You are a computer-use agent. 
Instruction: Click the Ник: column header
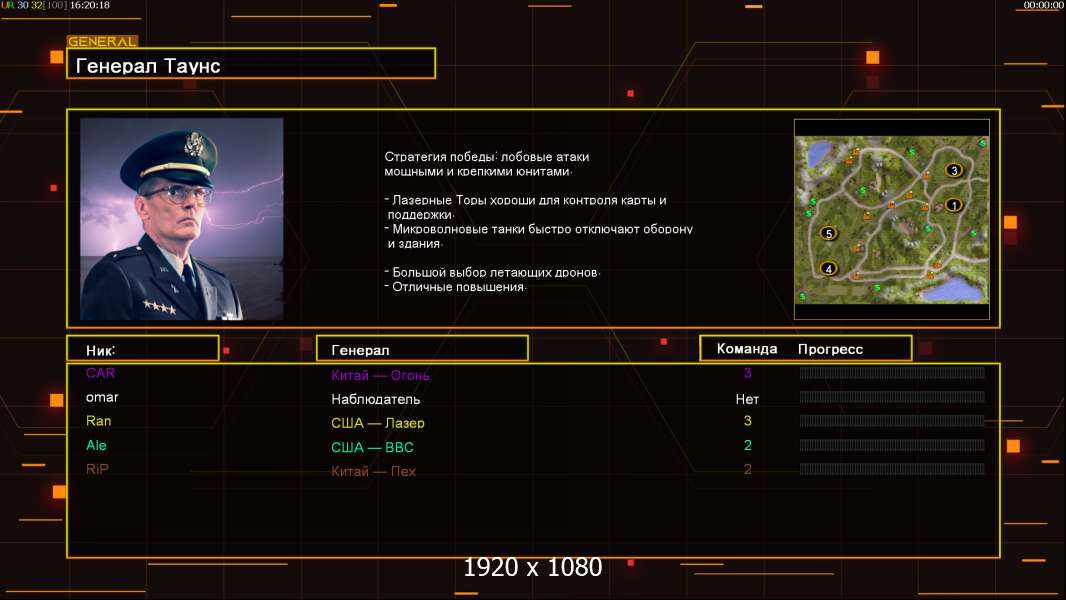pos(142,349)
